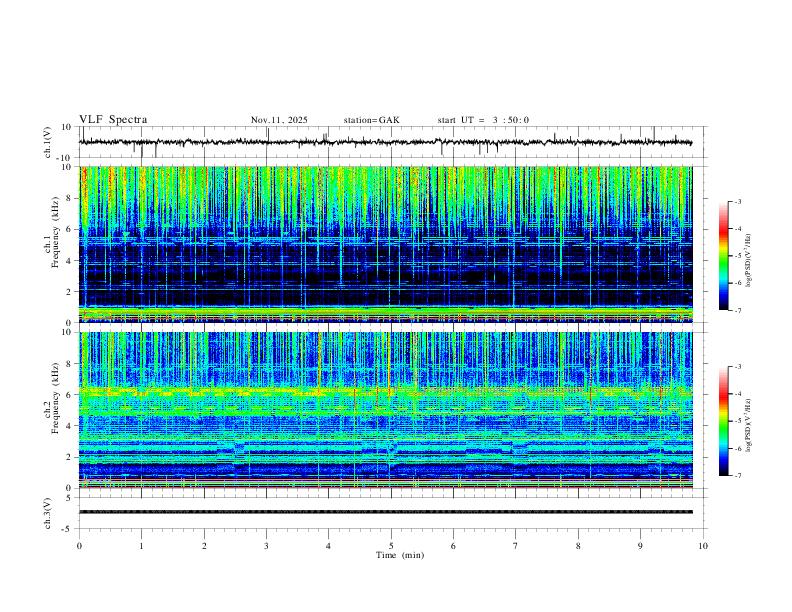Click time axis tick label "0"
The image size is (792, 612).
[x=79, y=546]
